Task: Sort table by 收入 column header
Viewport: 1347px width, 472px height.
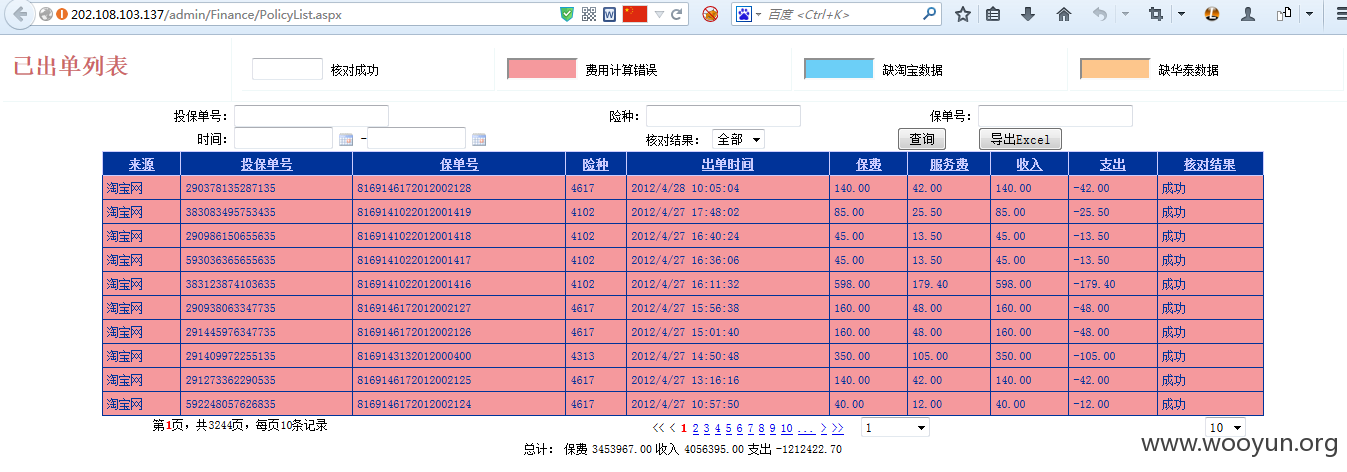Action: 1029,164
